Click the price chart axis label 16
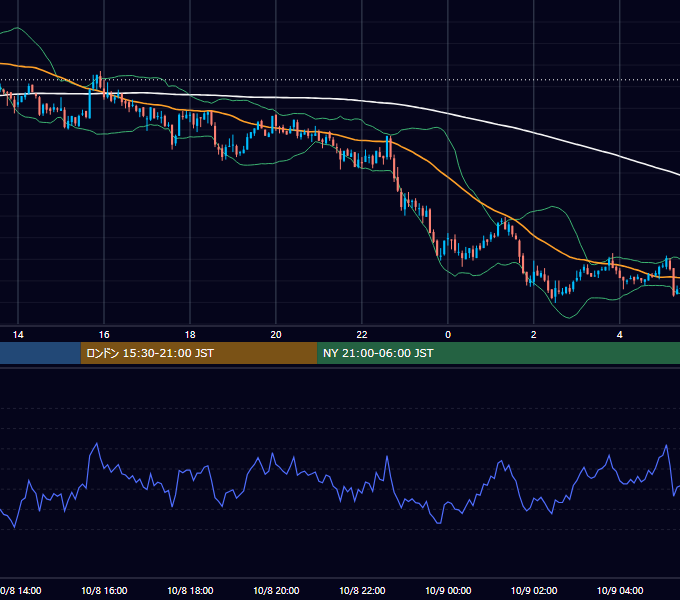Screen dimensions: 680x600 104,335
